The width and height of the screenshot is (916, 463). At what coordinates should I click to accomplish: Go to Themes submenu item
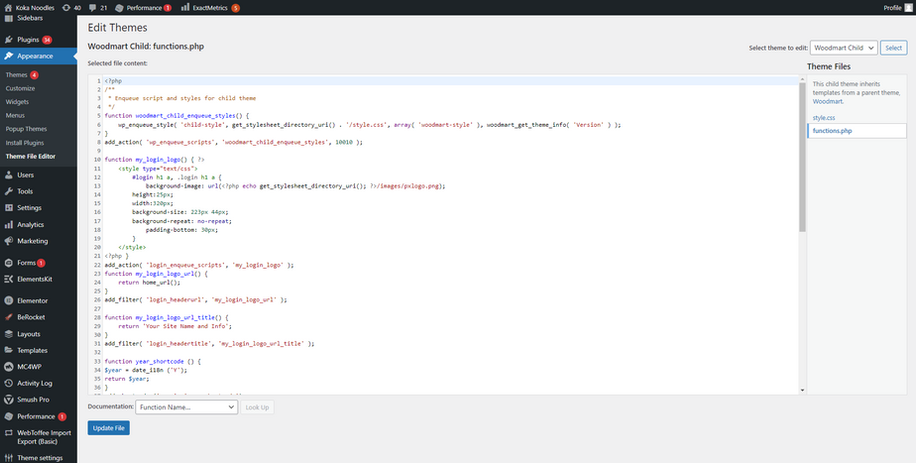point(16,75)
